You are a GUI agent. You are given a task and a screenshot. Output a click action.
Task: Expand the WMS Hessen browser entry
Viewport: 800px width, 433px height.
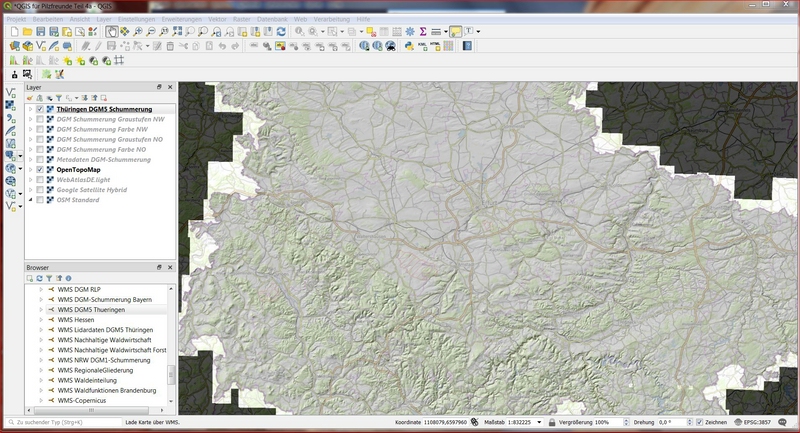click(41, 320)
